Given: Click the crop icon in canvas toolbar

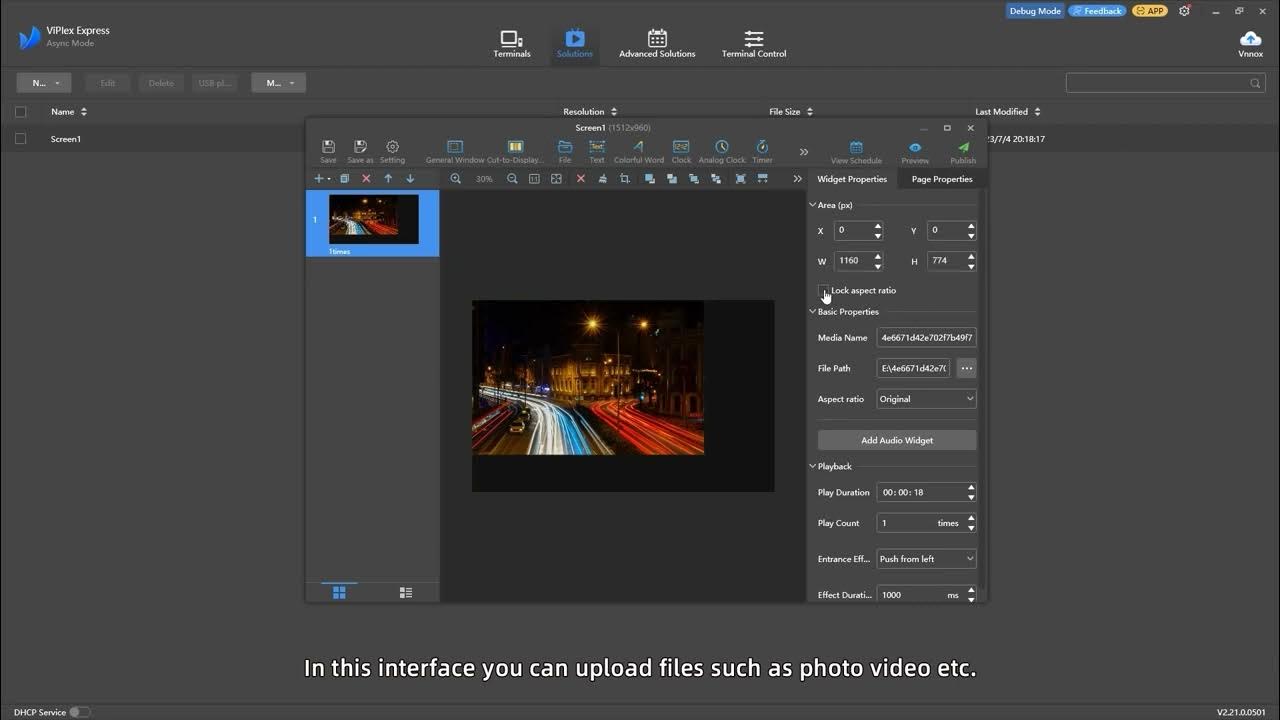Looking at the screenshot, I should 625,179.
